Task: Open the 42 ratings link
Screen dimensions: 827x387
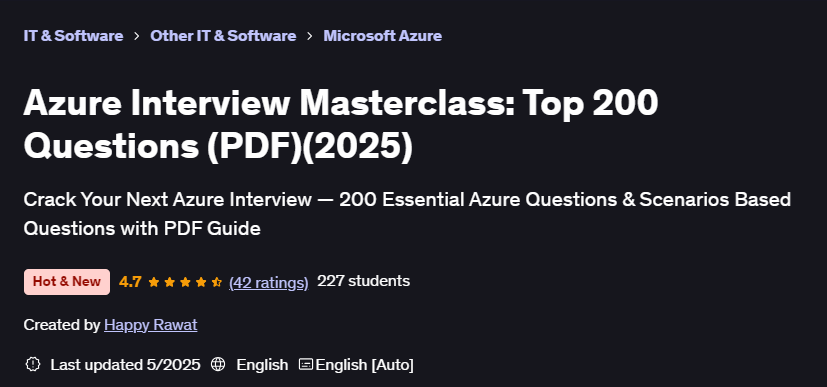Action: (268, 282)
